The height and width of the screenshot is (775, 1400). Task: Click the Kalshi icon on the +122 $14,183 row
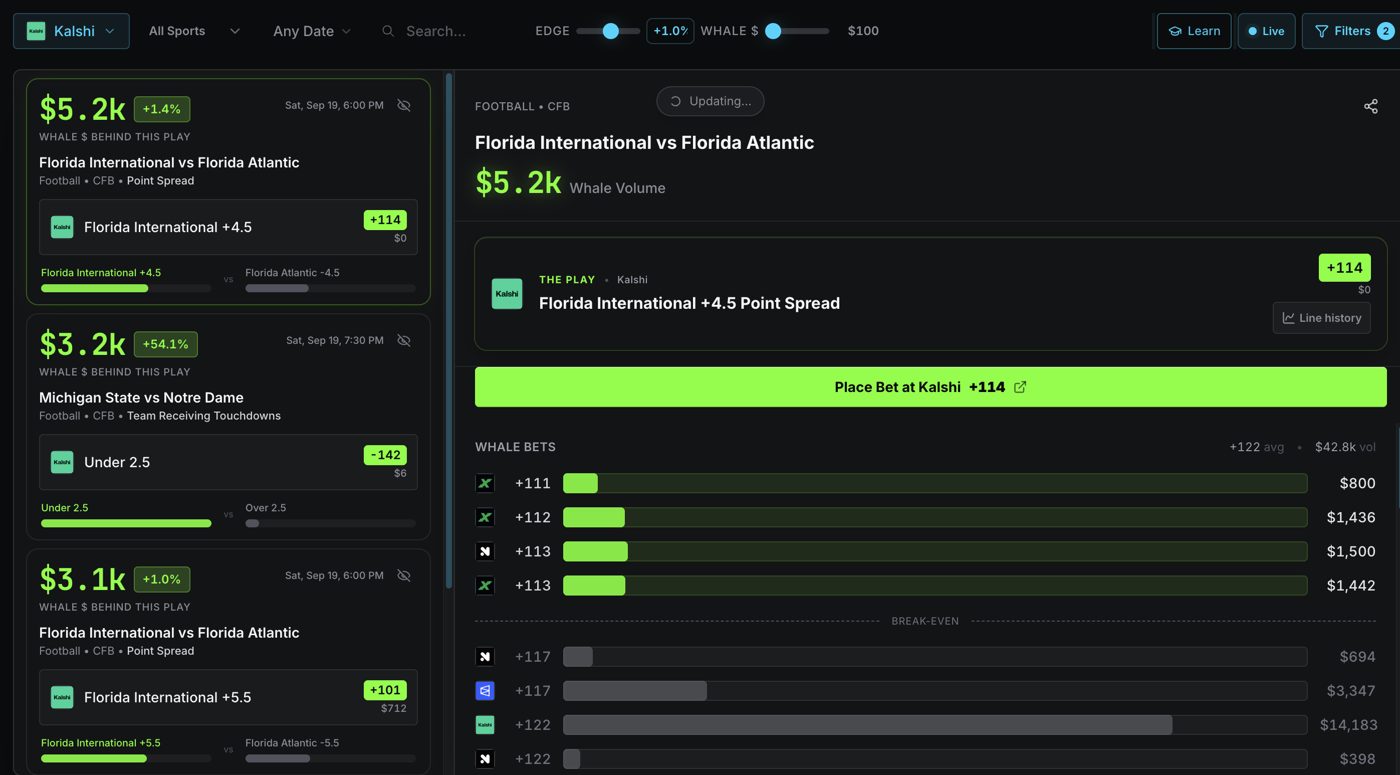coord(485,725)
